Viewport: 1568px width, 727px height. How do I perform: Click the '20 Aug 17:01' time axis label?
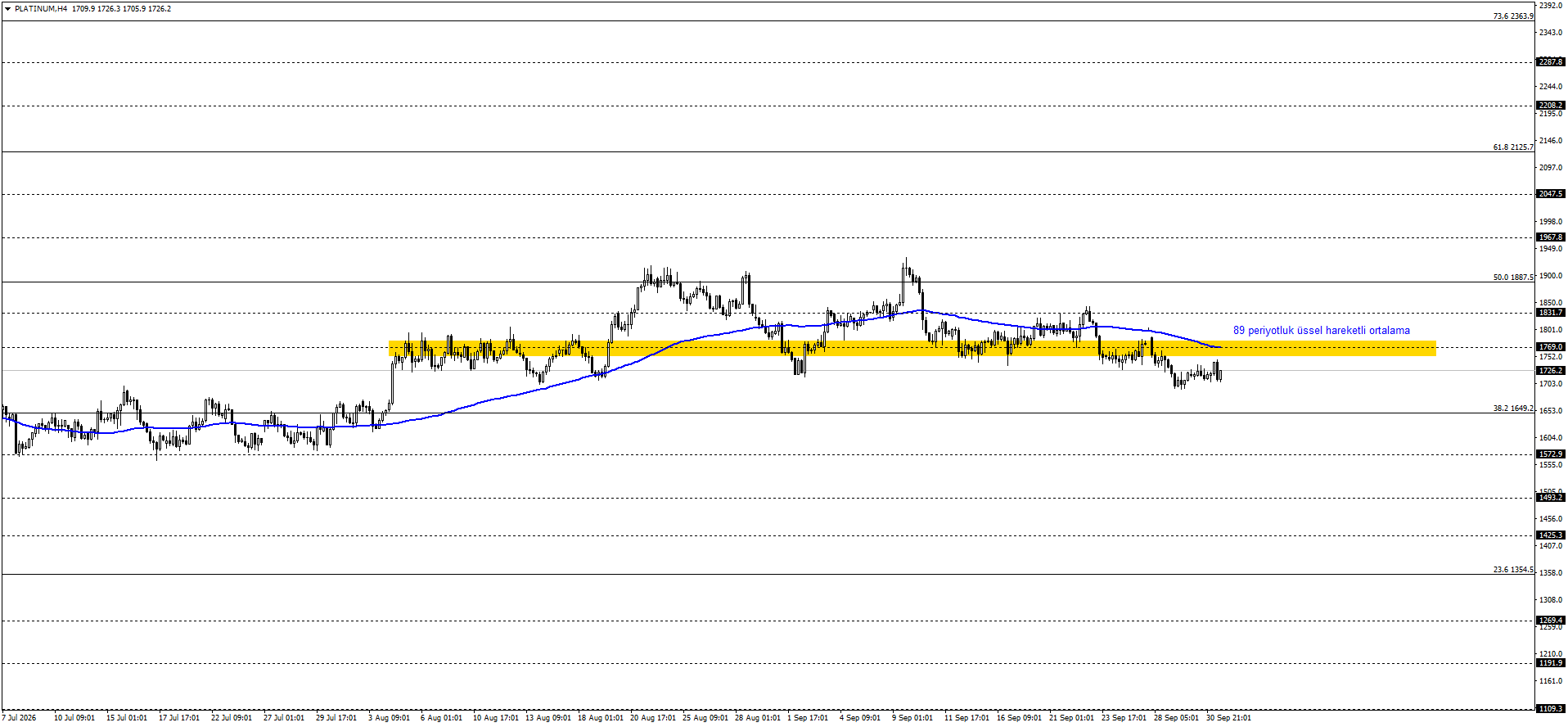[653, 718]
